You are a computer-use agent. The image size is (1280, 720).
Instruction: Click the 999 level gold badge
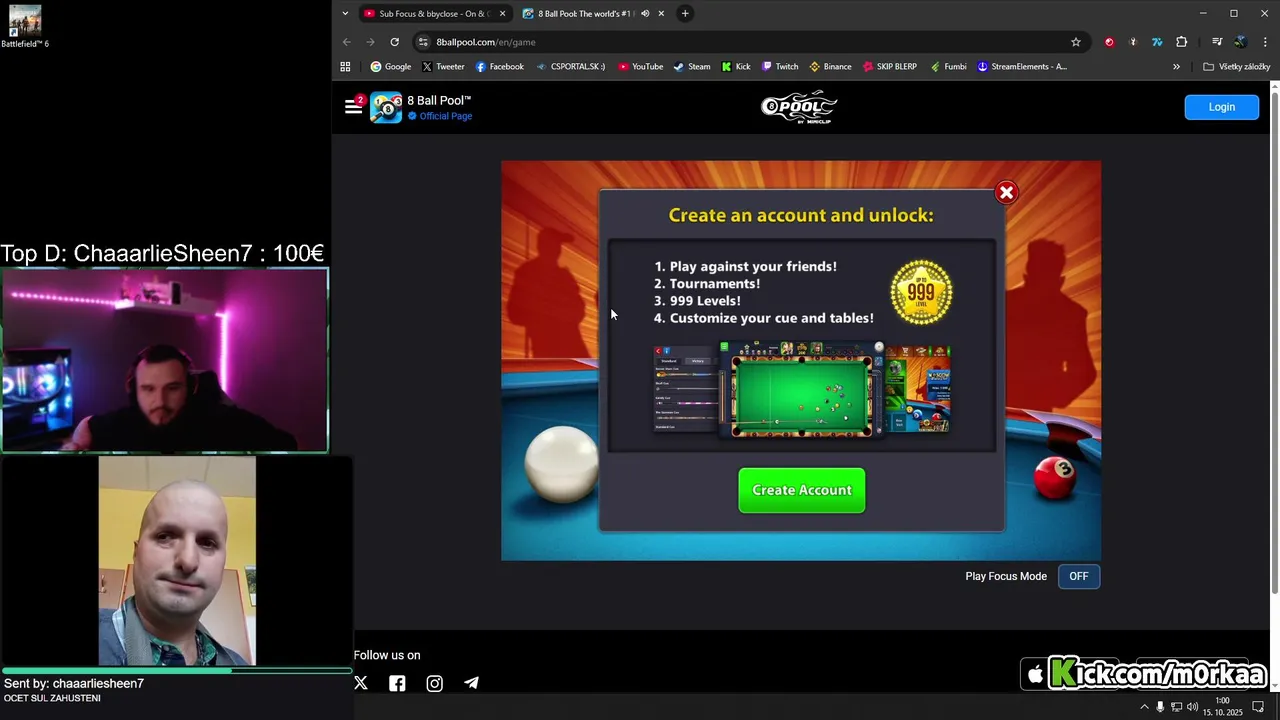click(921, 292)
